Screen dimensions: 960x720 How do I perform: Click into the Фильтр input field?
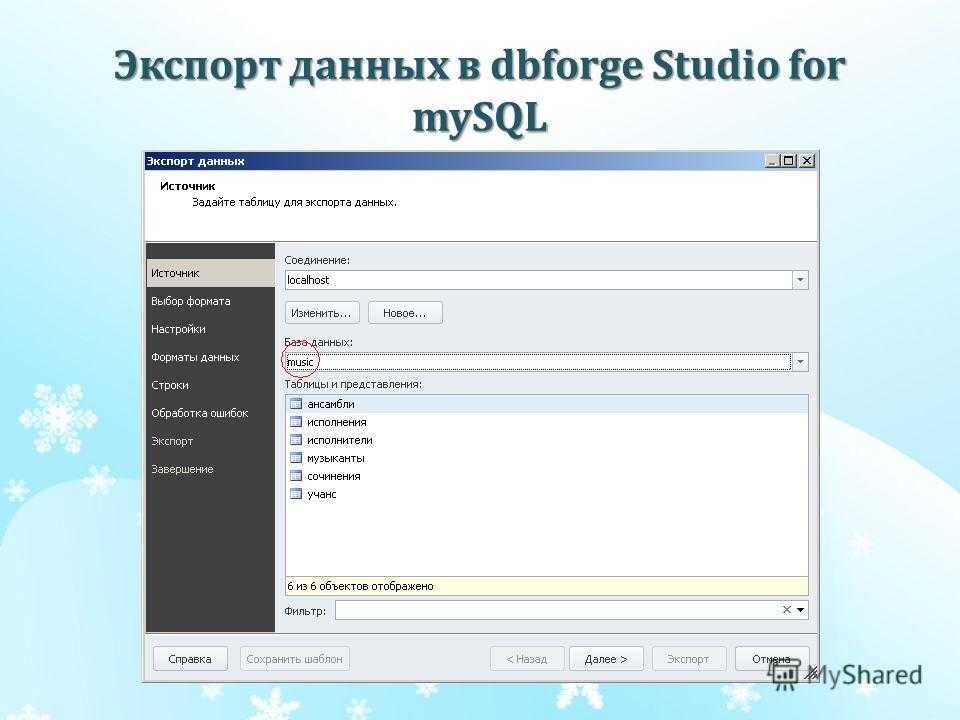point(557,610)
